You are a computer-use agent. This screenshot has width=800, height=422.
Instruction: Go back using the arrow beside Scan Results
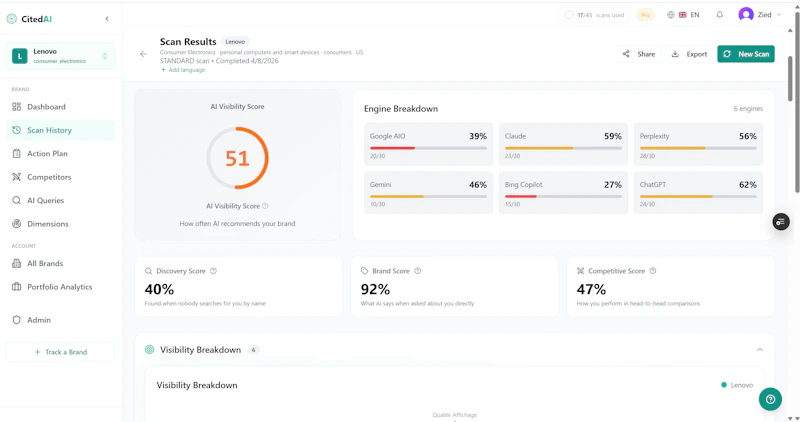click(143, 54)
